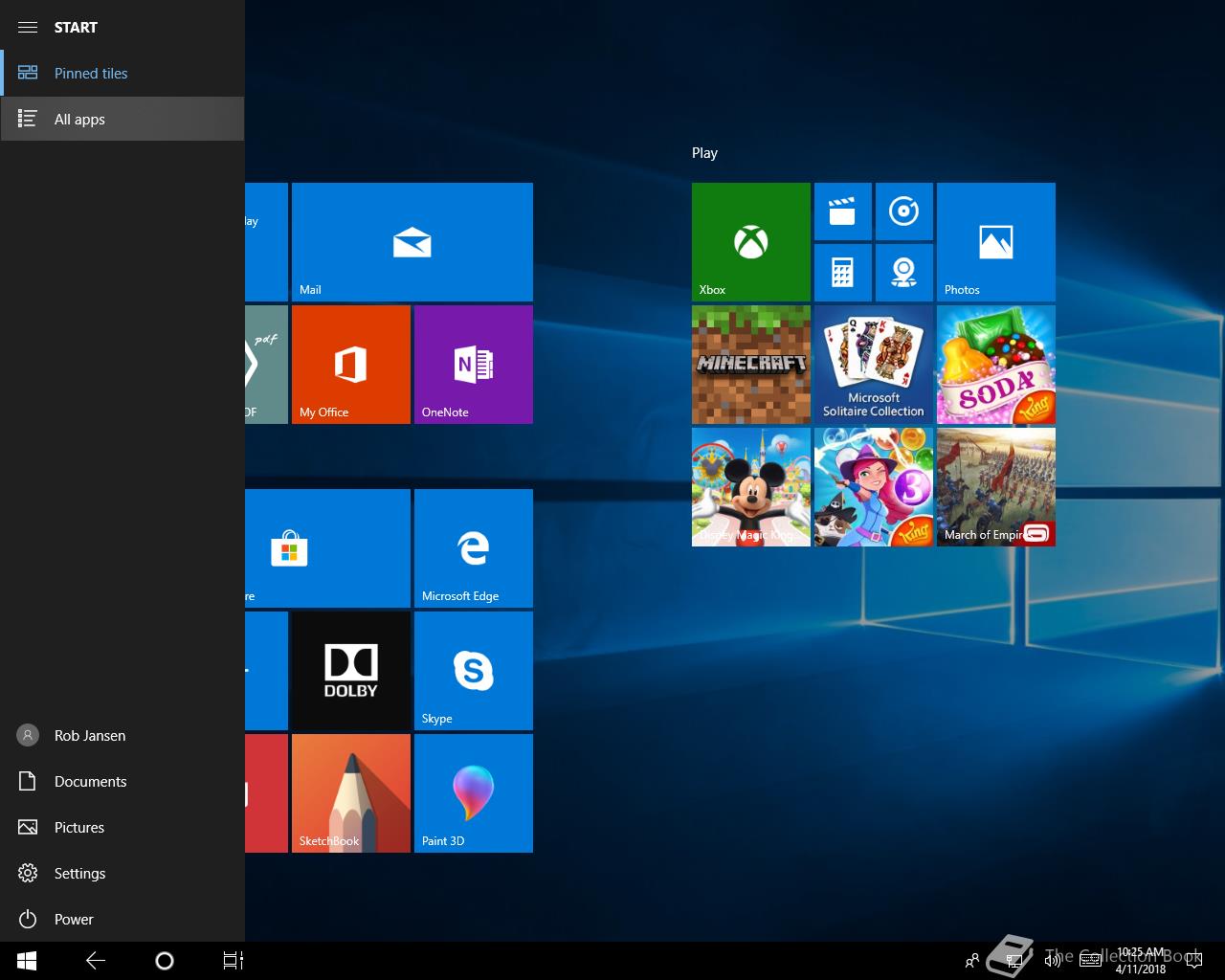Open Task View on the taskbar
Image resolution: width=1225 pixels, height=980 pixels.
[x=234, y=961]
